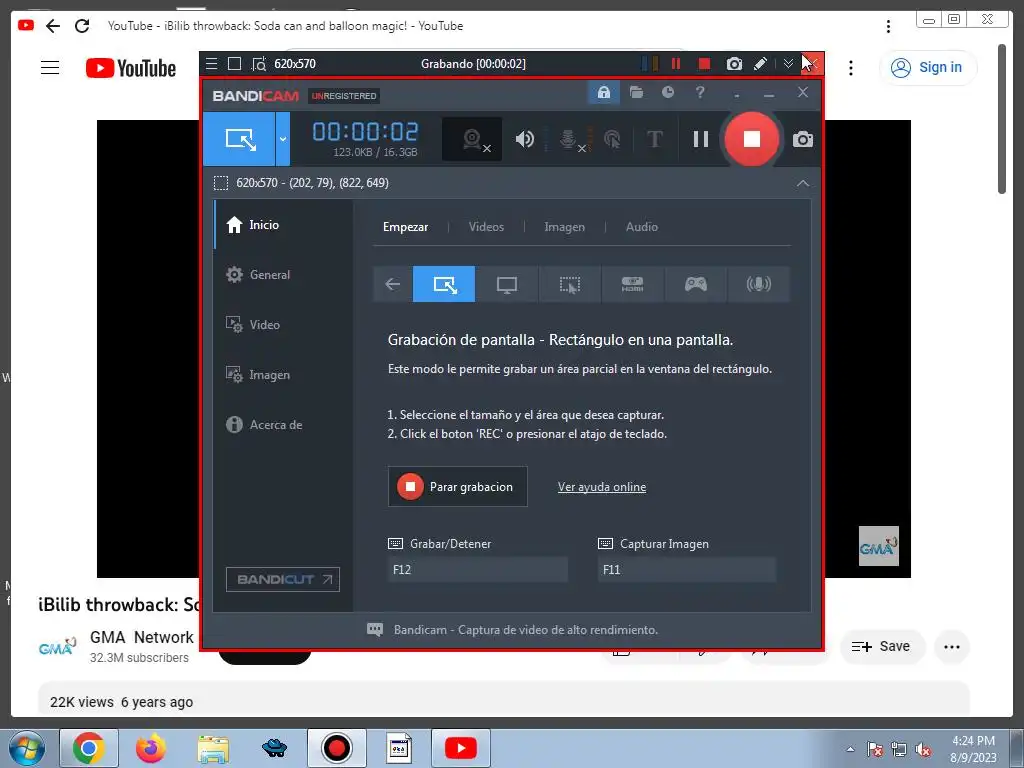Select around mouse recording mode icon
The width and height of the screenshot is (1024, 768).
pos(569,284)
